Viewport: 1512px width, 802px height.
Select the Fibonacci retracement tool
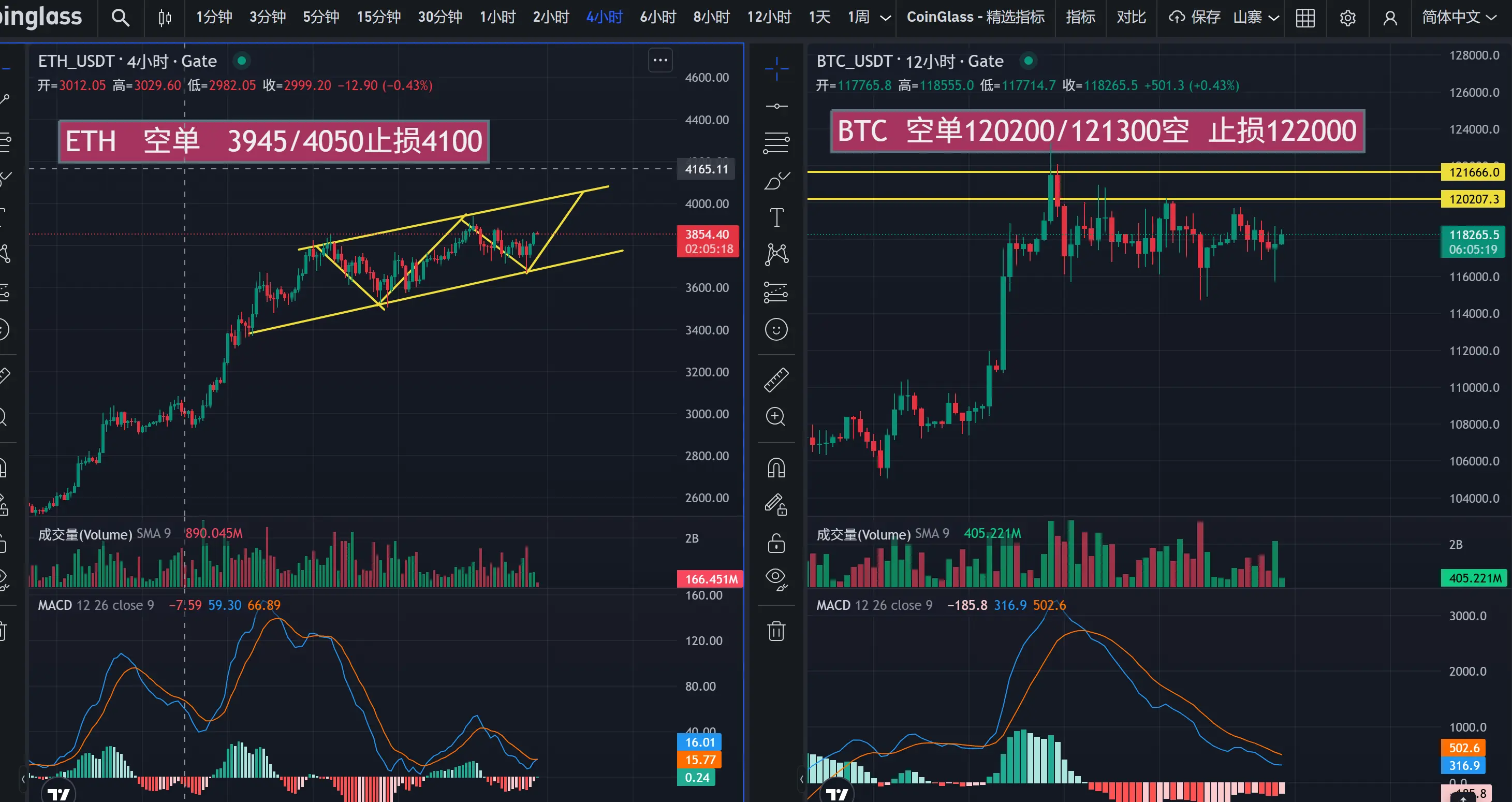pos(776,143)
